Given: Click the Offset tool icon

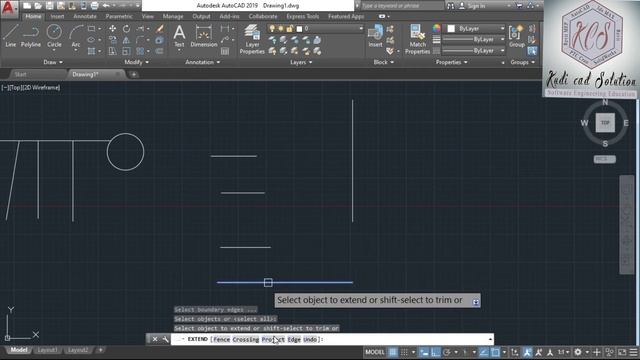Looking at the screenshot, I should [x=160, y=51].
